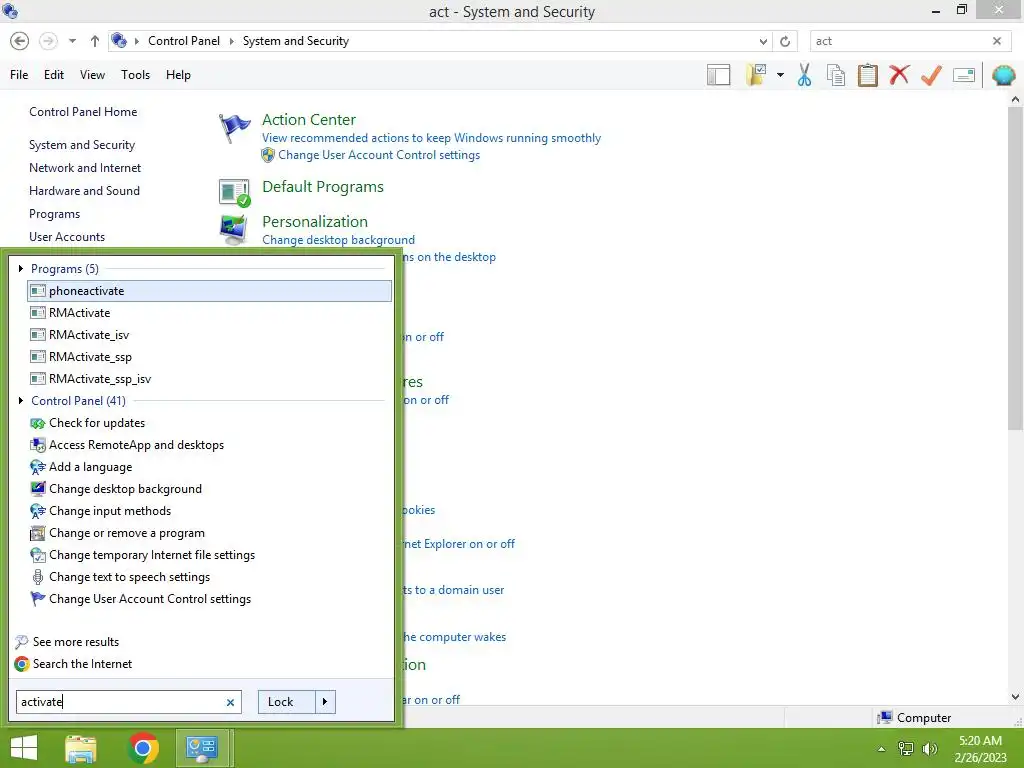This screenshot has height=768, width=1024.
Task: Open address bar history dropdown
Action: tap(763, 41)
